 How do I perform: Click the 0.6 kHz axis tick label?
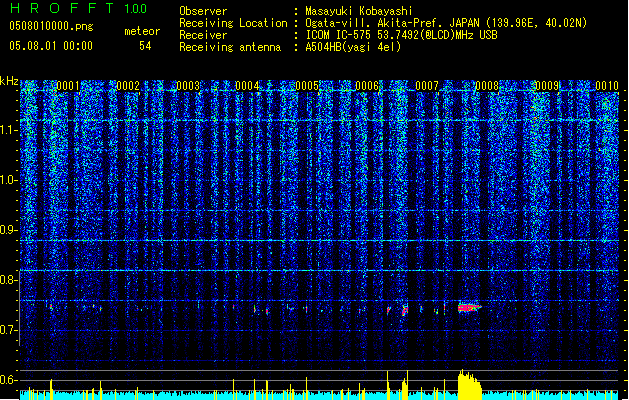(x=8, y=380)
